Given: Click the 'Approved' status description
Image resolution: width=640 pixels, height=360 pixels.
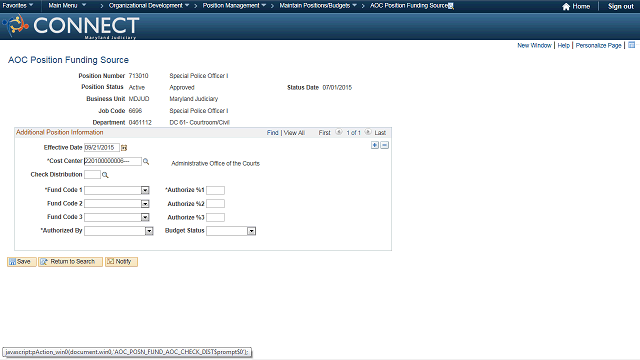Looking at the screenshot, I should (x=182, y=87).
